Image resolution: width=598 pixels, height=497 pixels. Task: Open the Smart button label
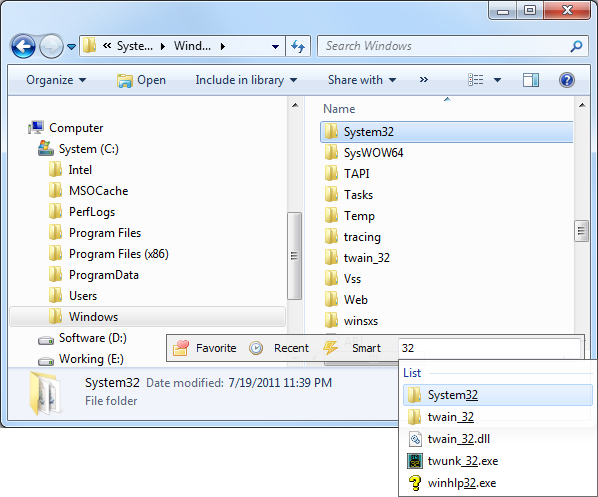click(367, 348)
